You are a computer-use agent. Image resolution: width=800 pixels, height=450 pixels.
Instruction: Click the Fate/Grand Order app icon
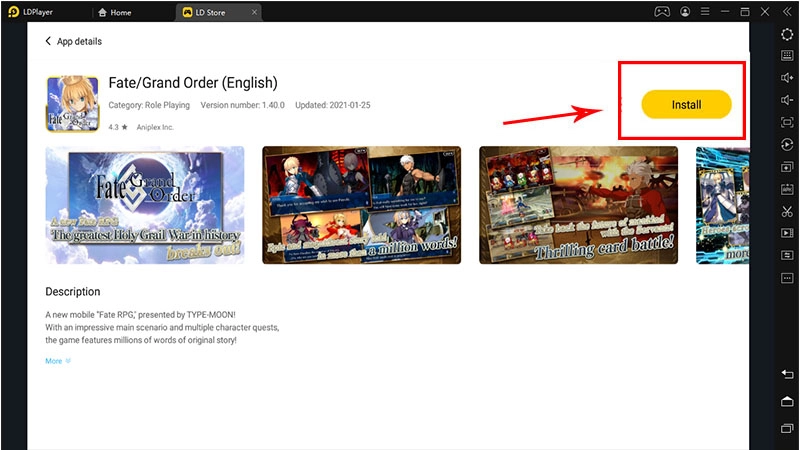72,104
